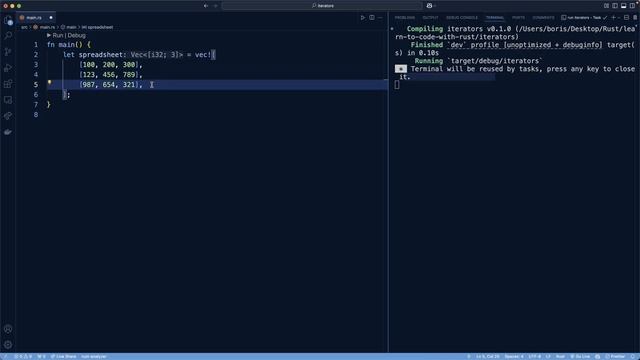Click the src breadcrumb segment

(x=24, y=27)
